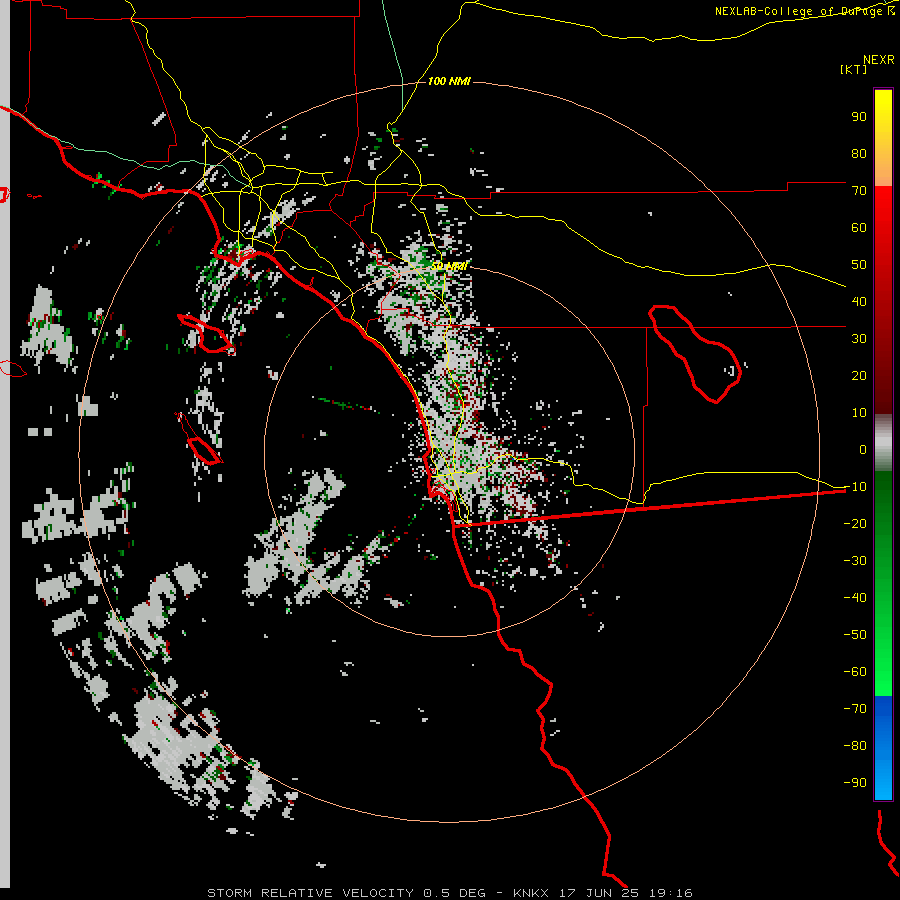900x900 pixels.
Task: Click the 60 value on velocity scale
Action: click(x=859, y=228)
